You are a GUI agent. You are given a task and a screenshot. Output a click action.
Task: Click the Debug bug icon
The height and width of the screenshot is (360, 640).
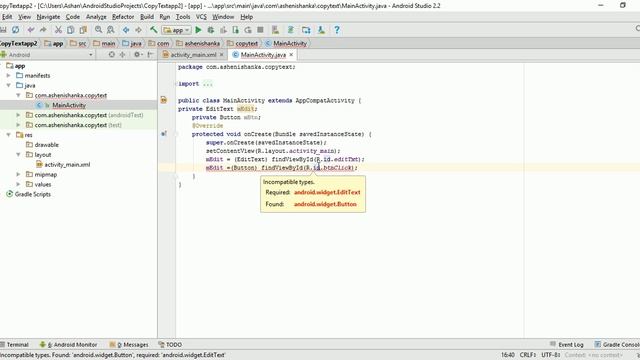tap(211, 30)
